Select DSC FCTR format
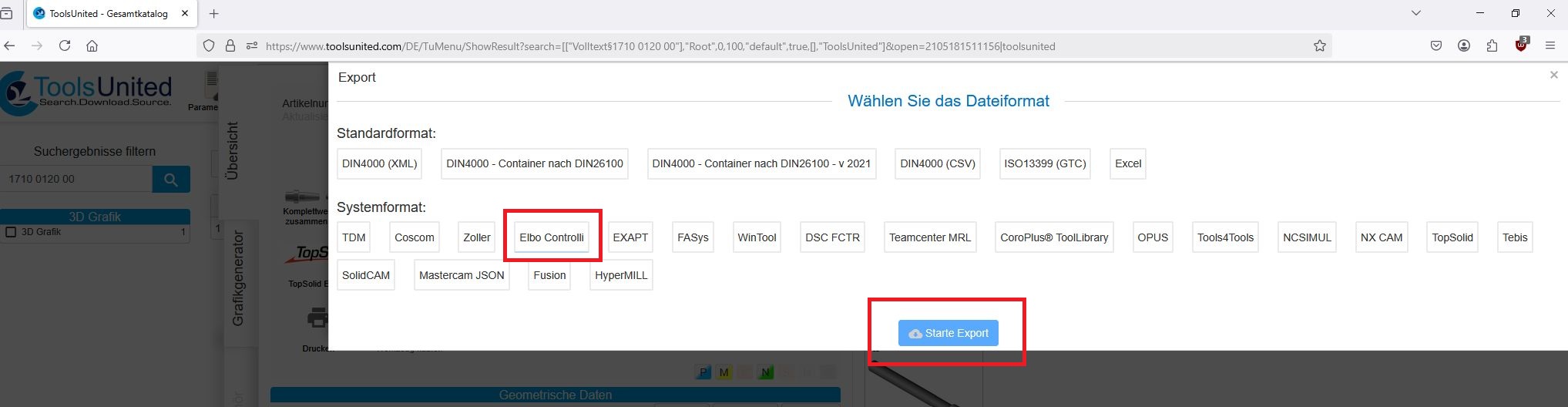This screenshot has width=1568, height=407. click(x=832, y=237)
